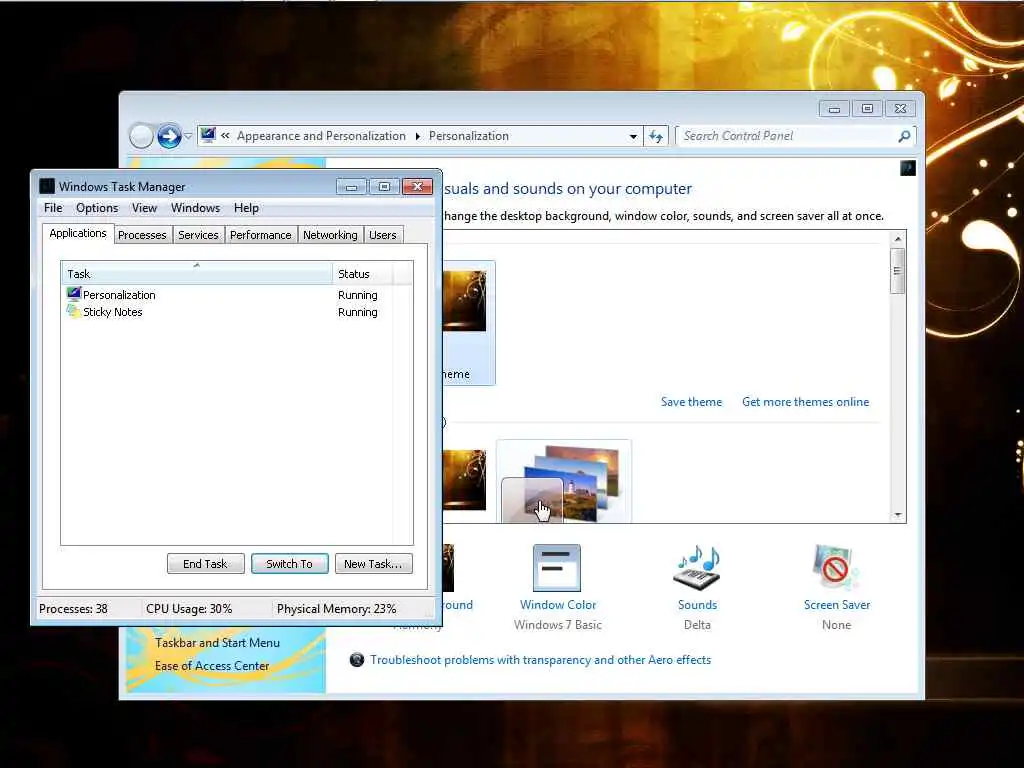Click the Personalization task icon
Viewport: 1024px width, 768px height.
click(73, 294)
